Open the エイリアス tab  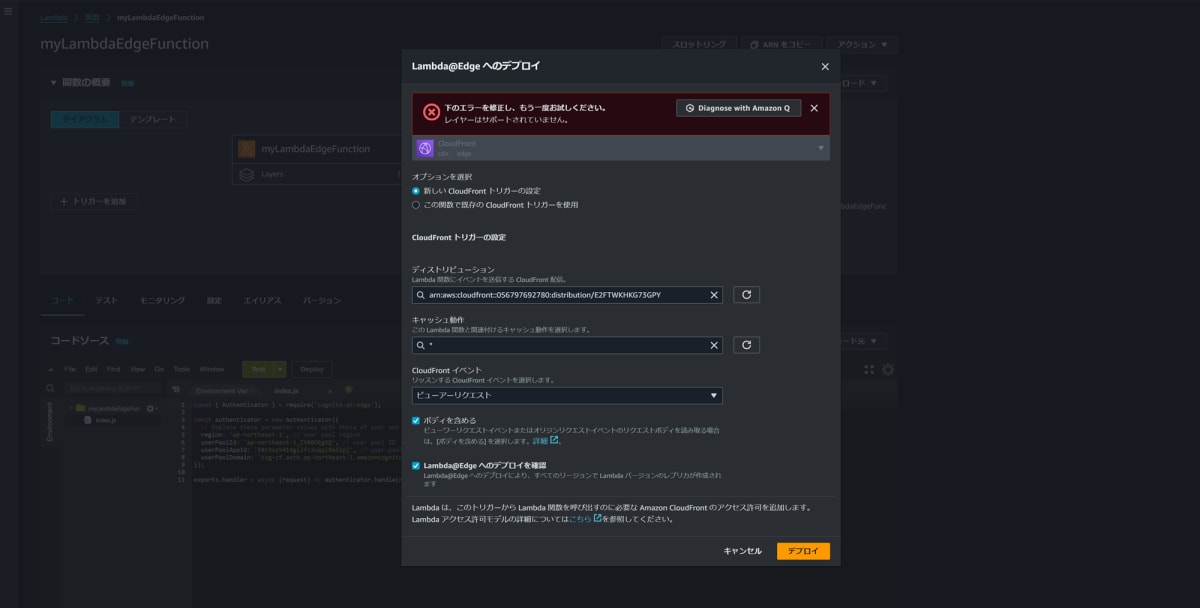point(263,300)
